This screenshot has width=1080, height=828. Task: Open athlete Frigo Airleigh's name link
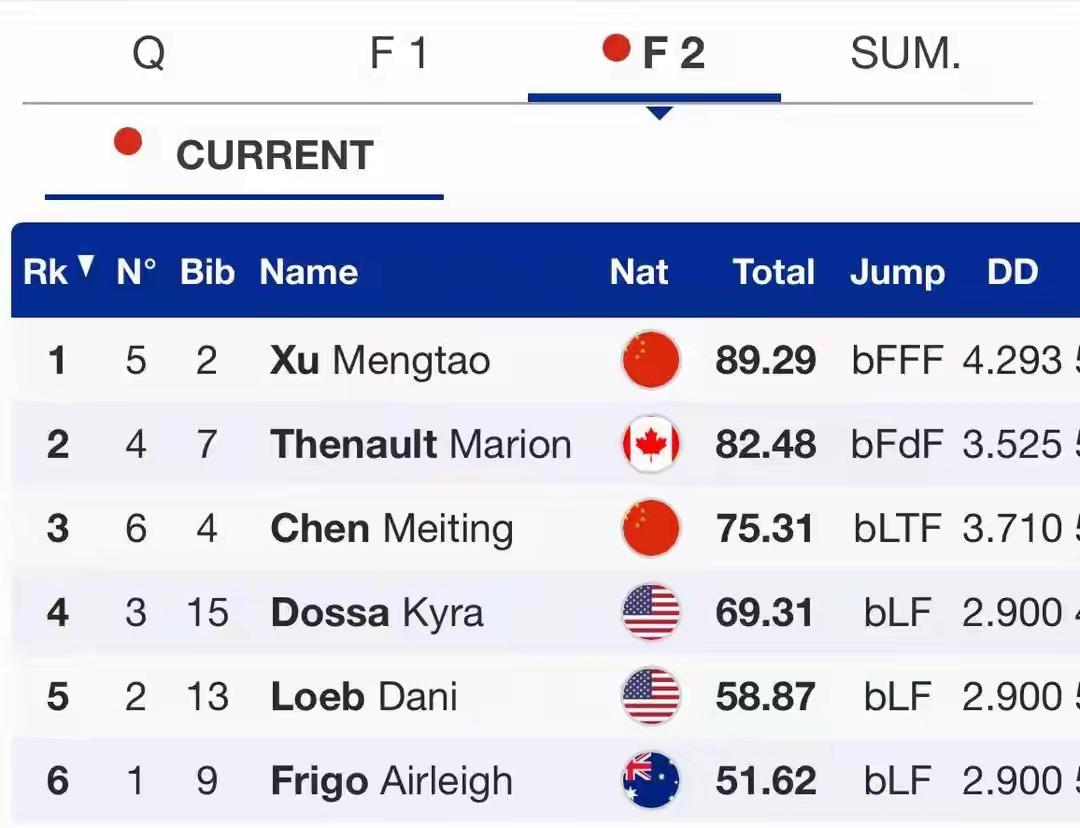tap(391, 780)
